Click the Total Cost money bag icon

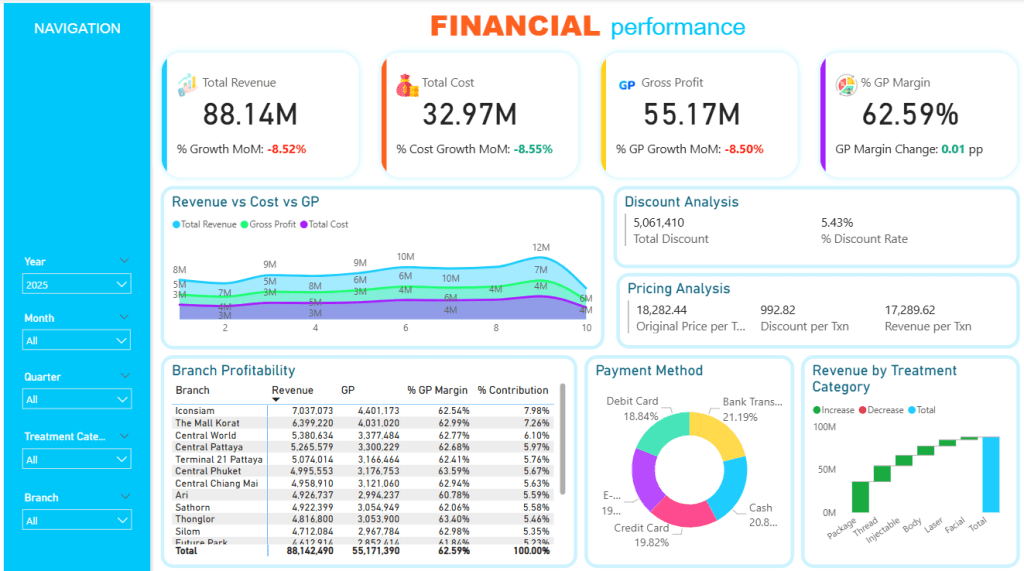coord(407,85)
